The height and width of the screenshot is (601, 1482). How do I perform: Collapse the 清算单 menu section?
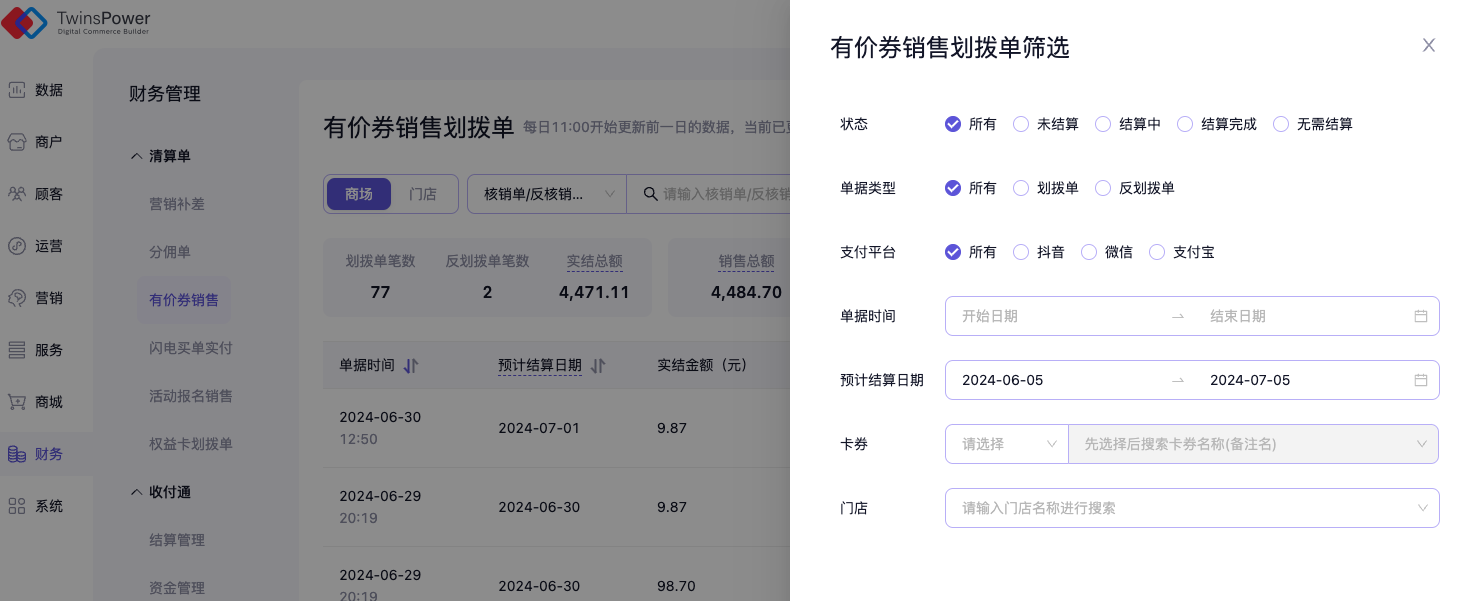pos(137,157)
